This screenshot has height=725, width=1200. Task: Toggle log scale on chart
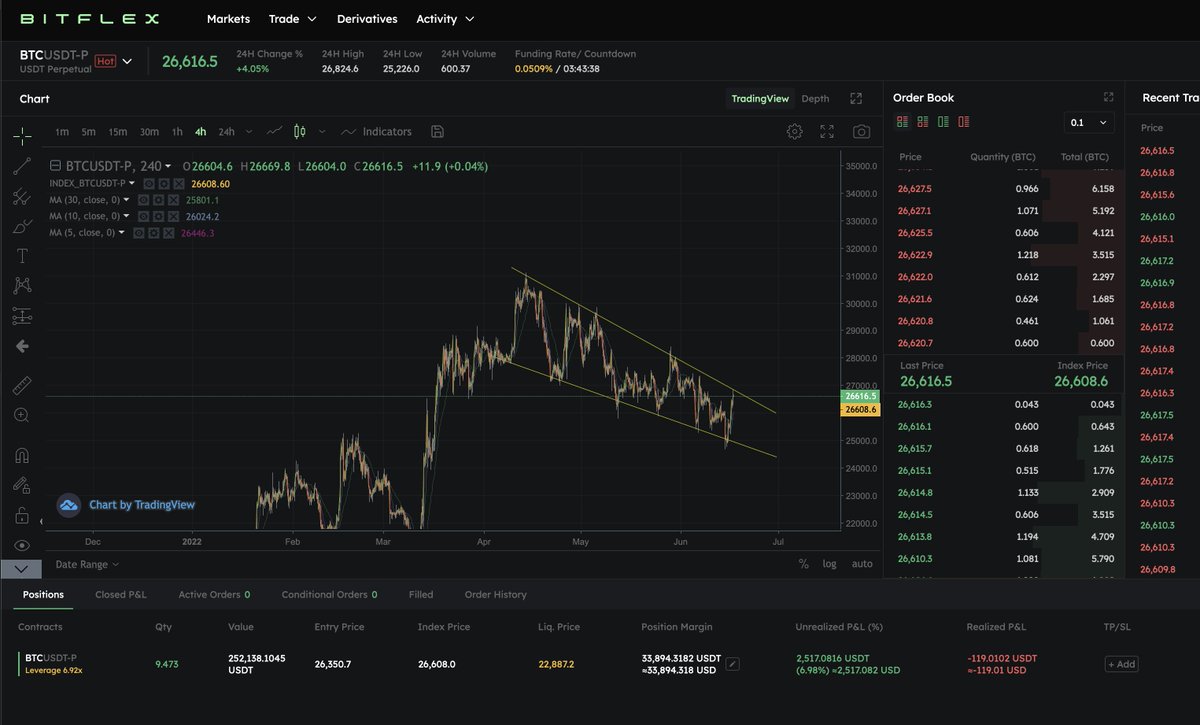click(x=829, y=564)
